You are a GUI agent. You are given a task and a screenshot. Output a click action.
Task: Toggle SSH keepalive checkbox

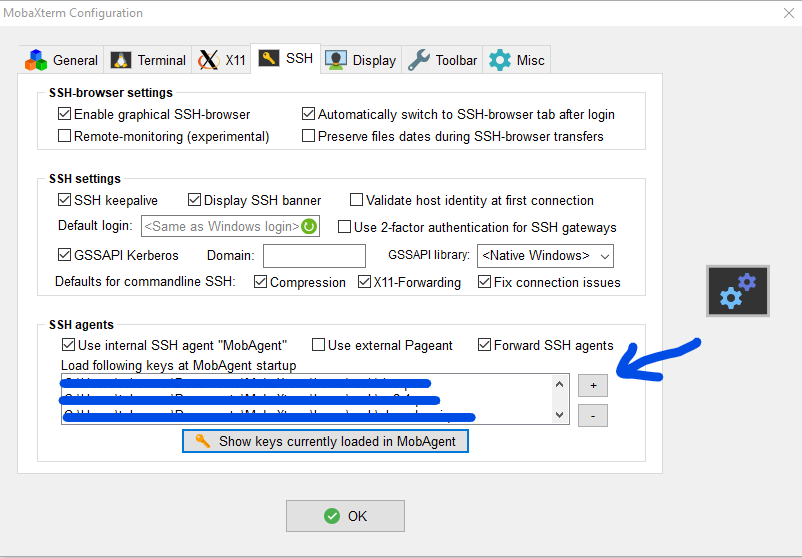64,199
